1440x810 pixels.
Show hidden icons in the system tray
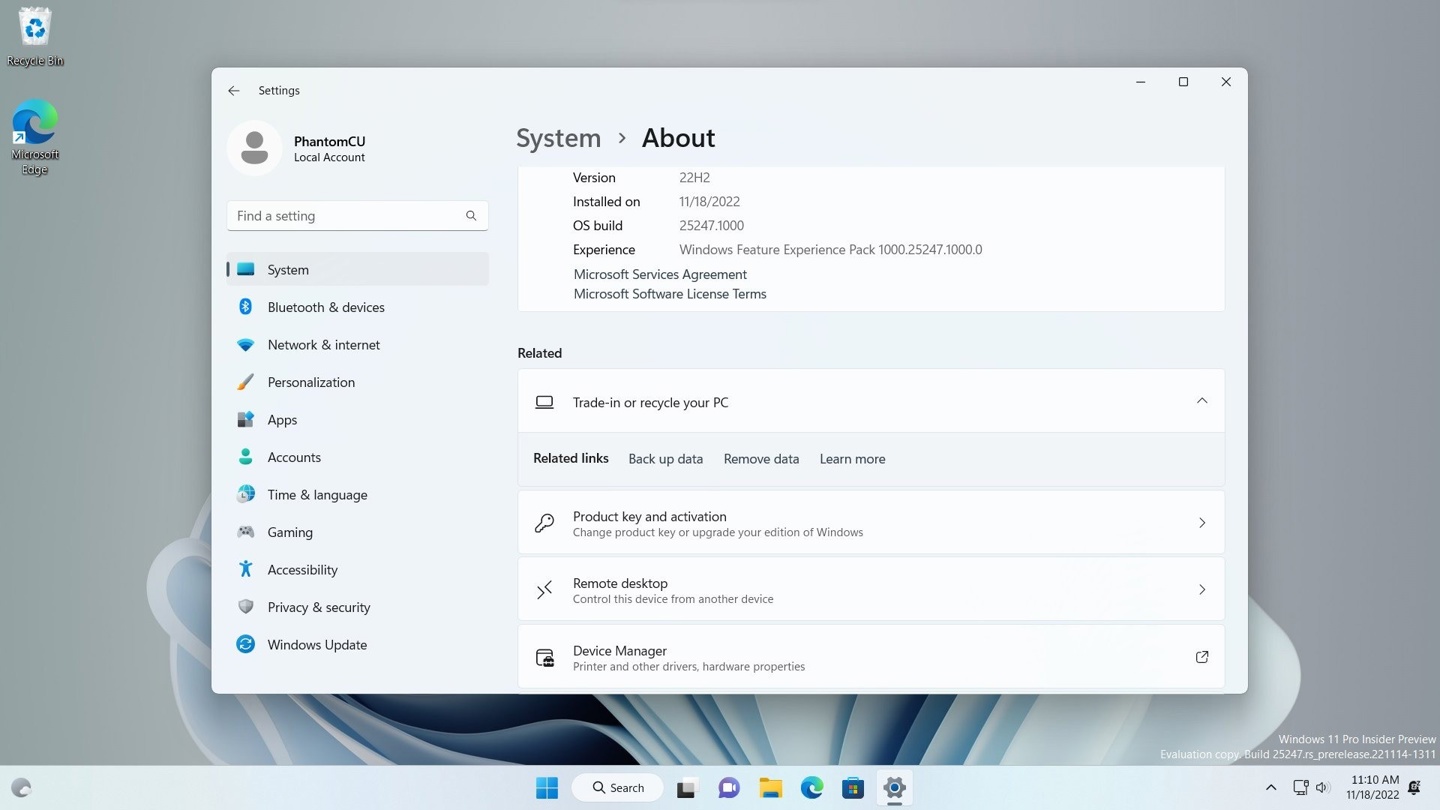click(x=1271, y=787)
